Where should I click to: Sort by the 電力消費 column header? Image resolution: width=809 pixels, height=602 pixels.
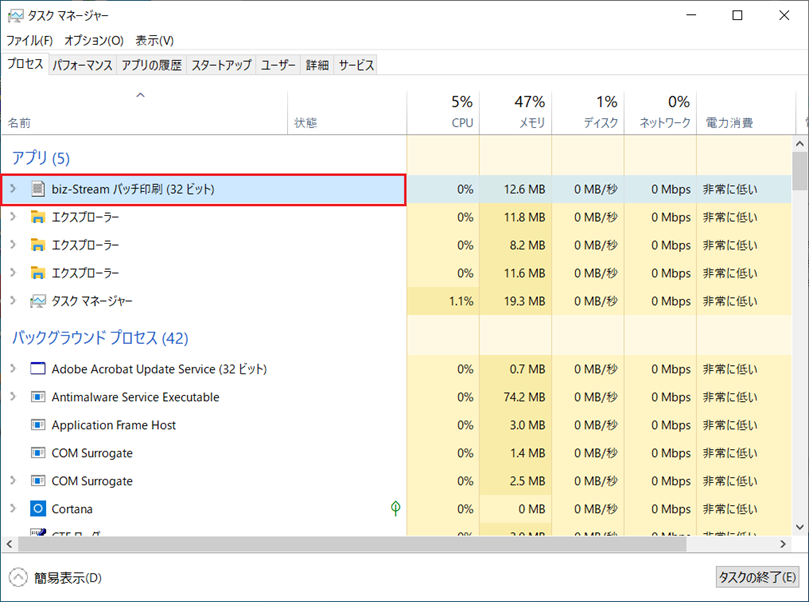[x=746, y=112]
